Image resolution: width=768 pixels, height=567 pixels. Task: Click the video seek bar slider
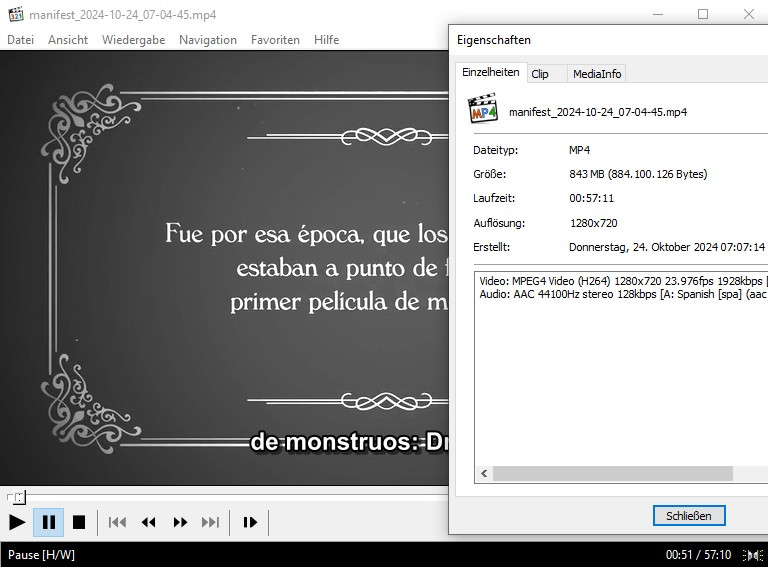(17, 497)
